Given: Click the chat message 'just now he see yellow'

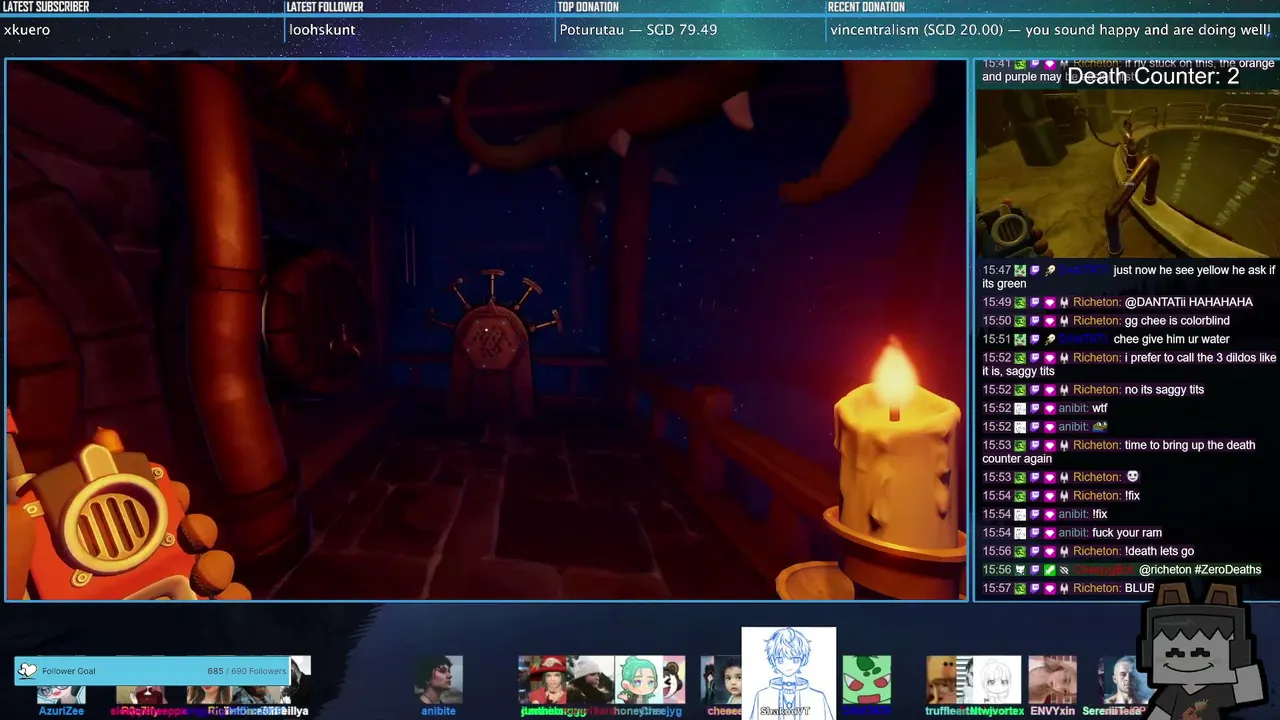Looking at the screenshot, I should coord(1129,277).
